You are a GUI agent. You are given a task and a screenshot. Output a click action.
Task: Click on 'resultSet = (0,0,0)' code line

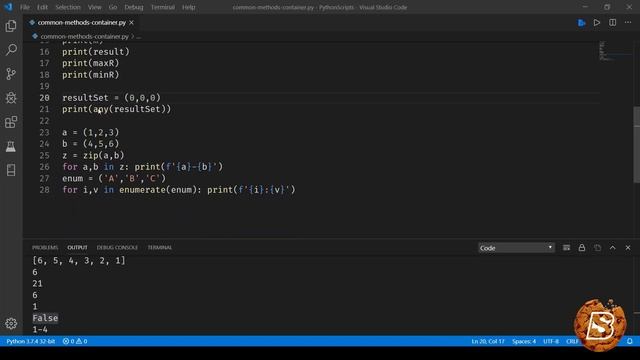click(x=111, y=98)
